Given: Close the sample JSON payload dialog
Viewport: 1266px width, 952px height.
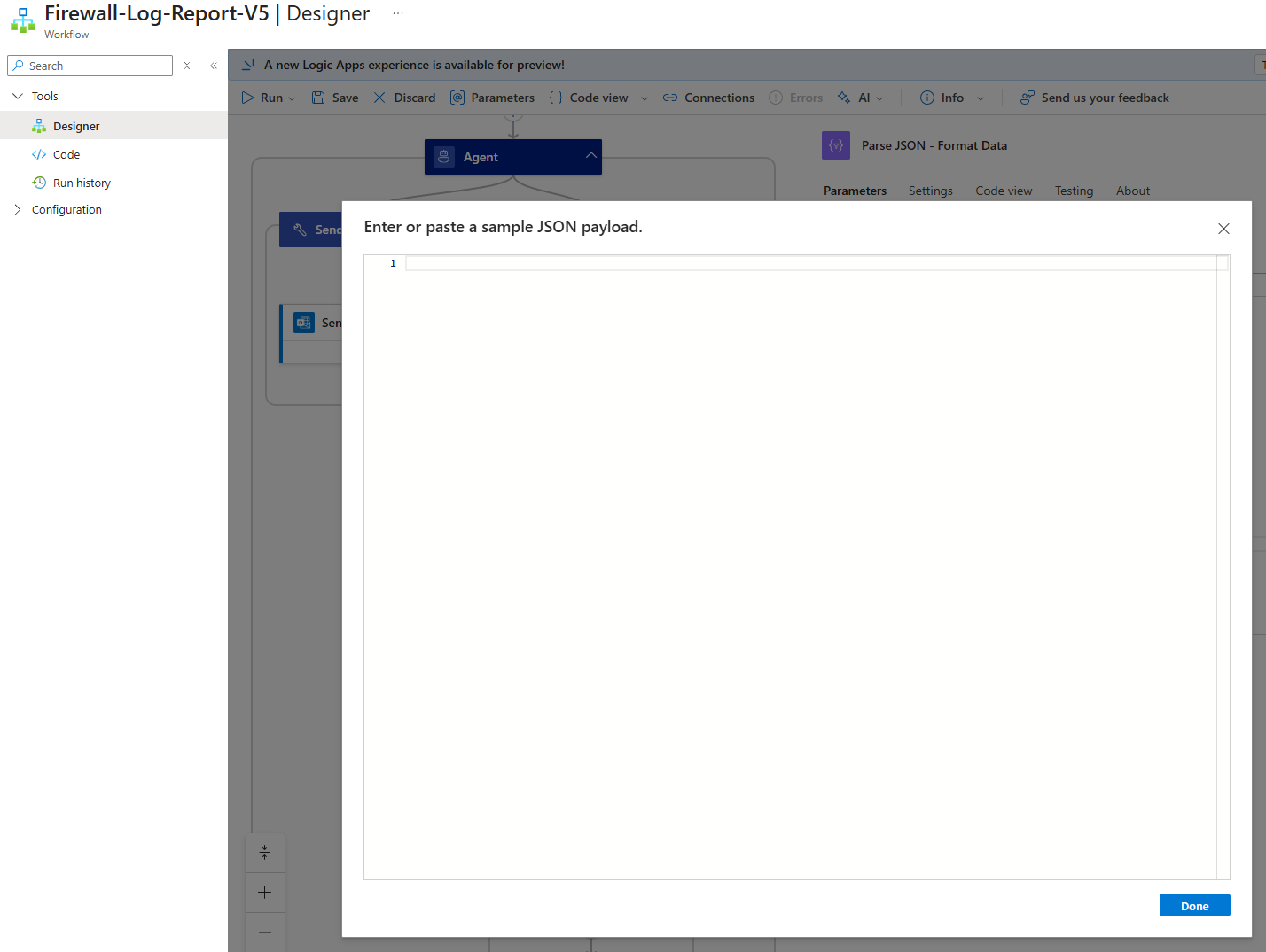Looking at the screenshot, I should (x=1223, y=229).
